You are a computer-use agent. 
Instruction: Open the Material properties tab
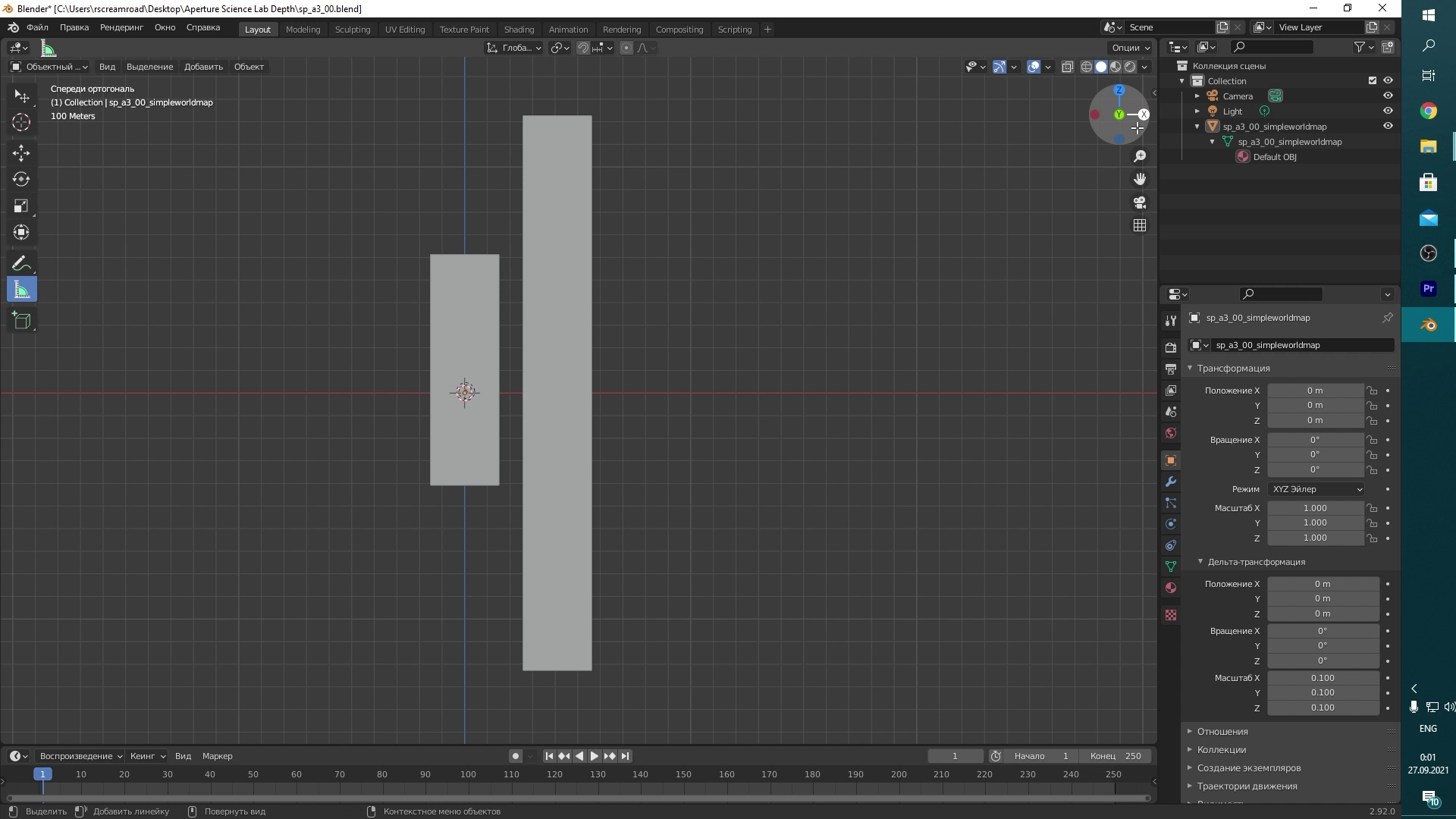click(1171, 588)
